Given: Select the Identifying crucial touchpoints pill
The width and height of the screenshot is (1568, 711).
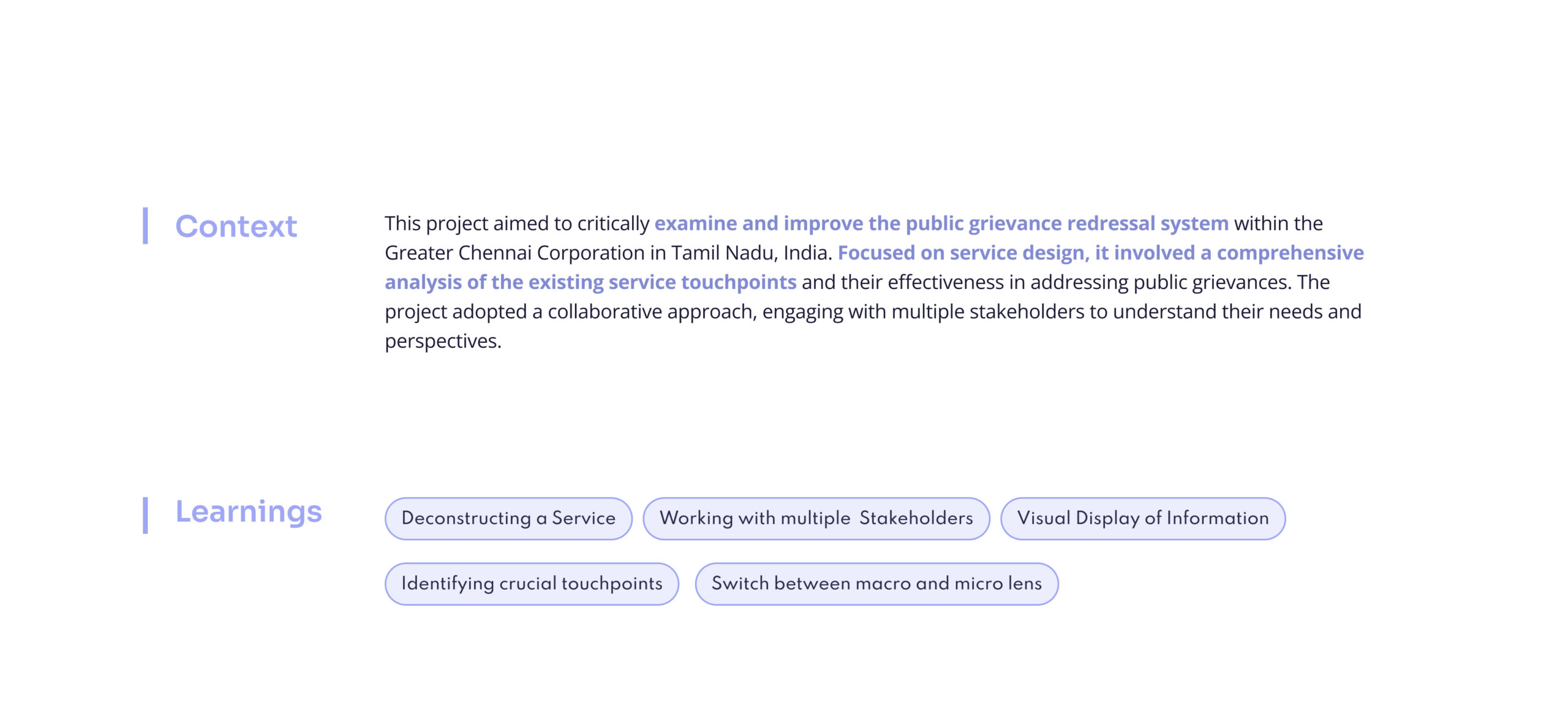Looking at the screenshot, I should 532,584.
